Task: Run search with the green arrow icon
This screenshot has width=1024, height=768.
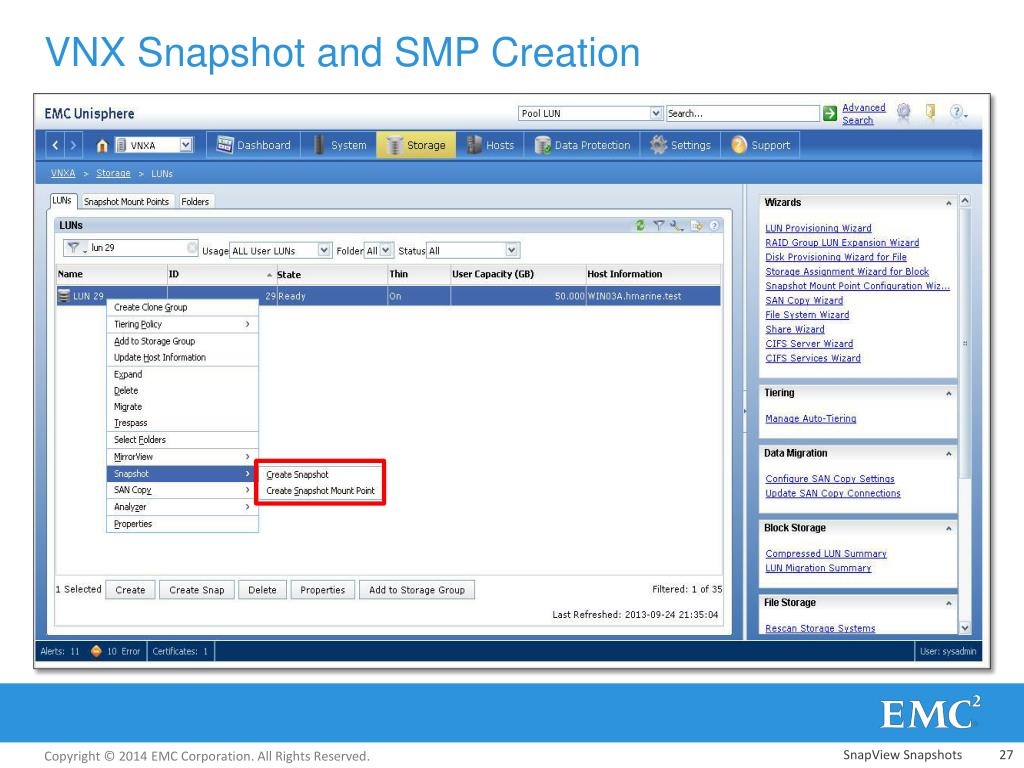Action: (x=829, y=113)
